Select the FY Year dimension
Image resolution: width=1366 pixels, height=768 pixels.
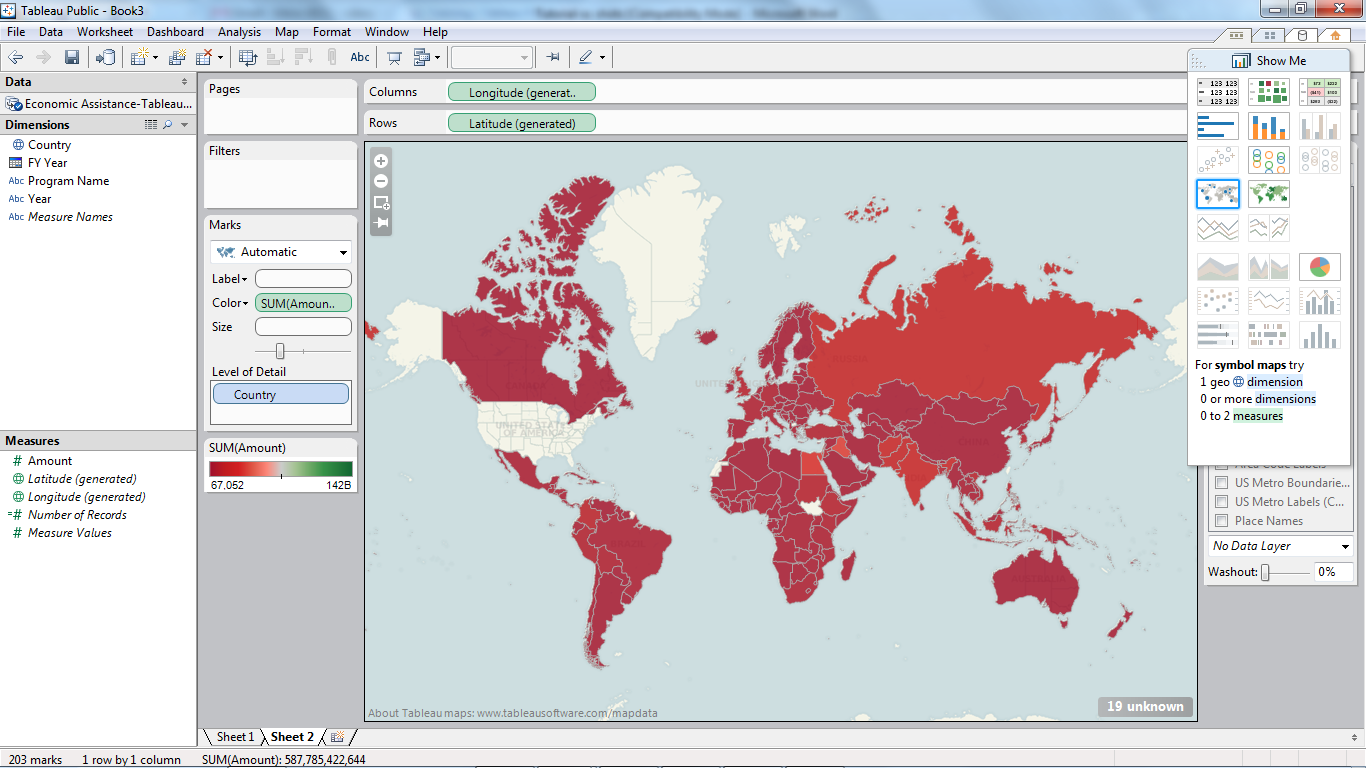point(47,163)
